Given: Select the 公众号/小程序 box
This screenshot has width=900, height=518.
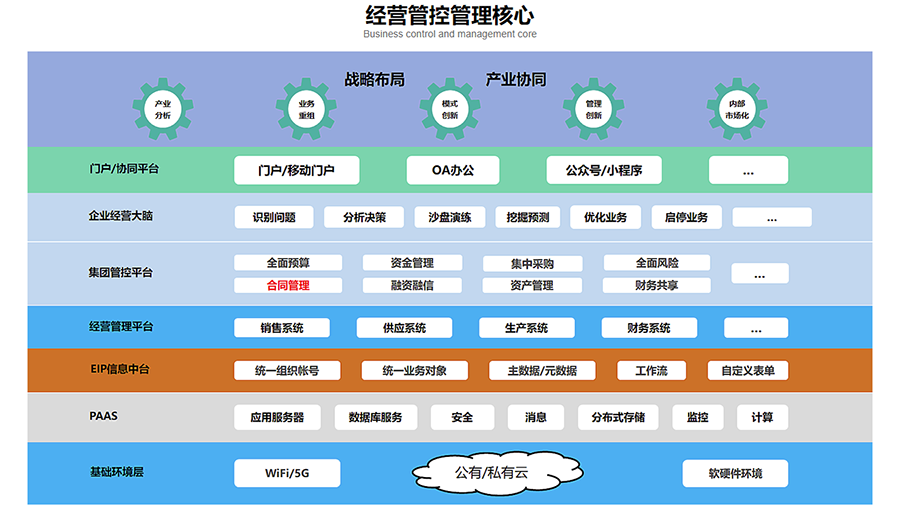Looking at the screenshot, I should pos(594,170).
